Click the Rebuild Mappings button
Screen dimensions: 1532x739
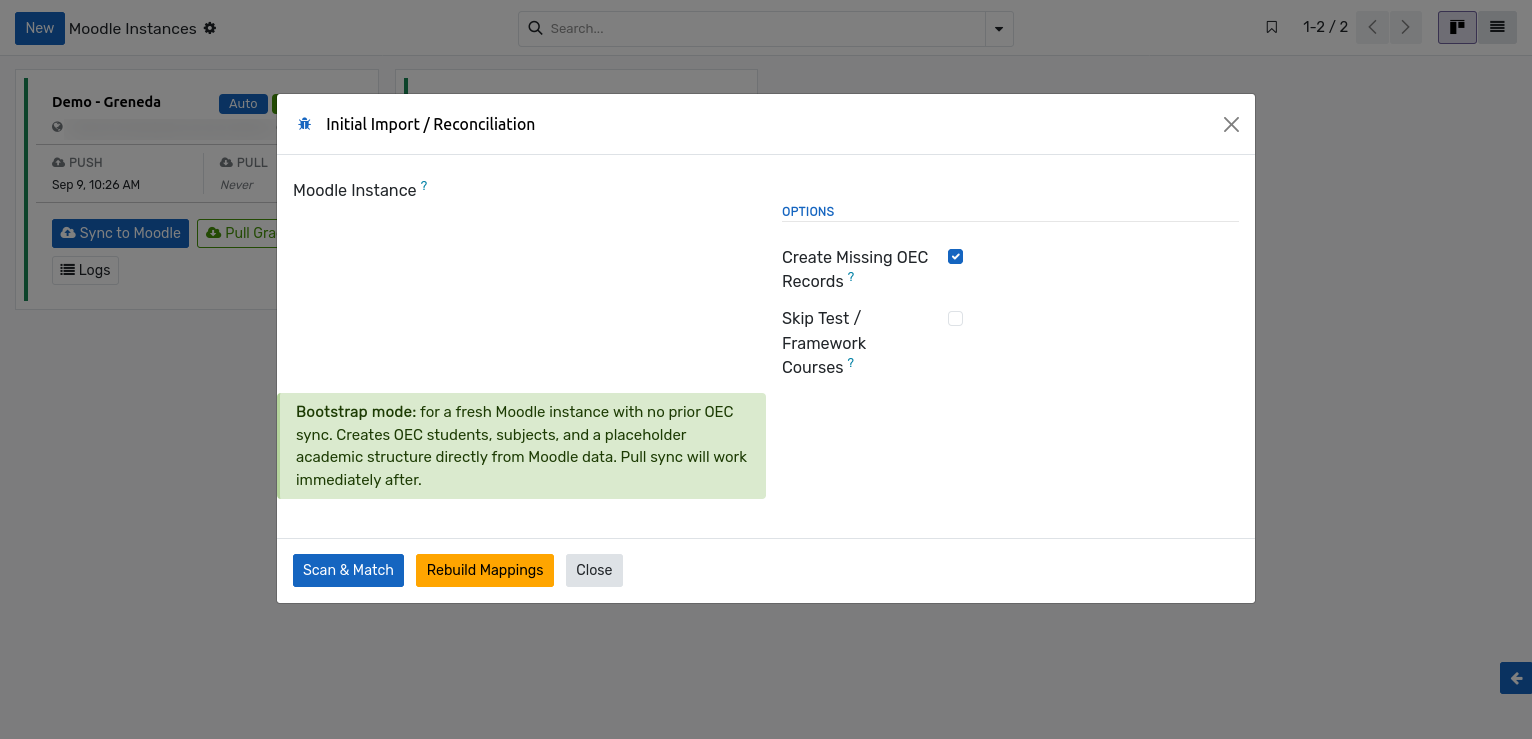pyautogui.click(x=485, y=570)
